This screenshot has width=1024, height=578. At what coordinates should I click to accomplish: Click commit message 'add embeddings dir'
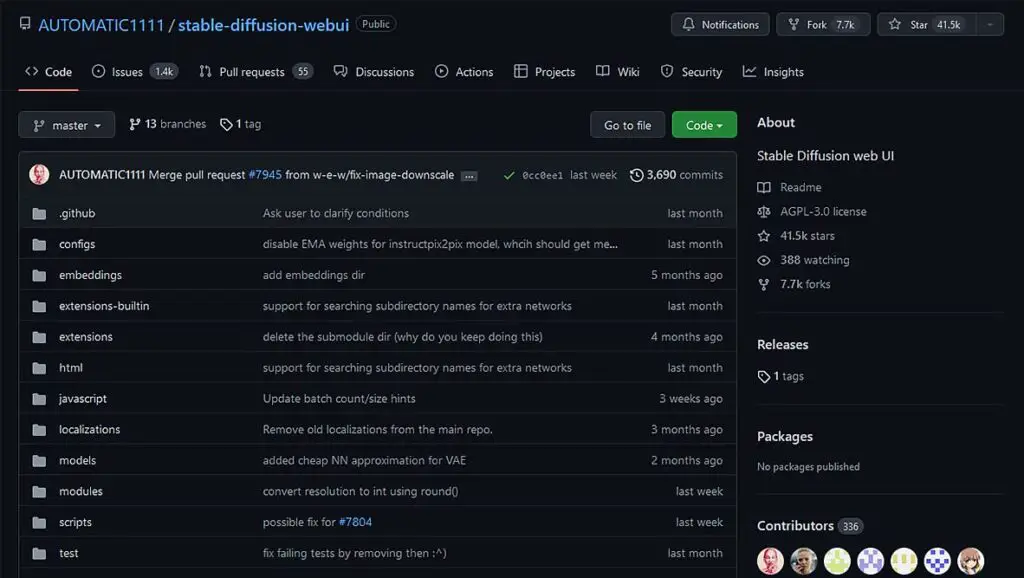tap(313, 276)
